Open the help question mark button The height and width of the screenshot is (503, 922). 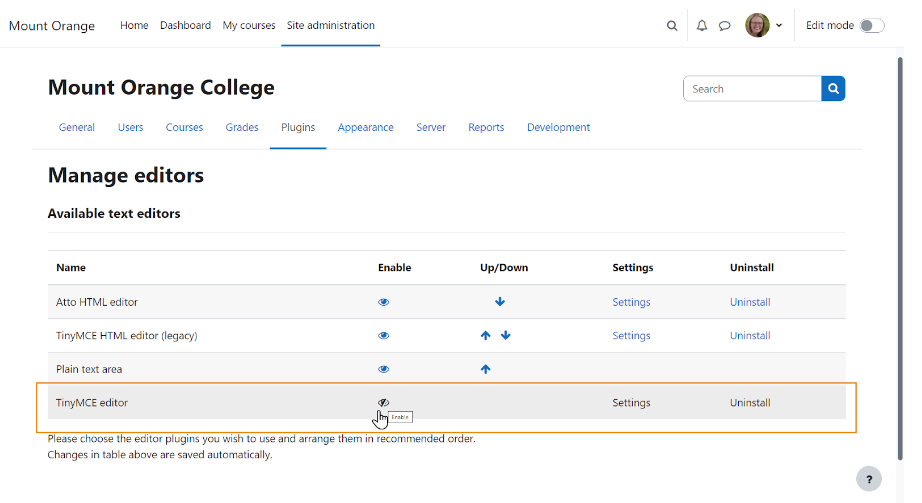pos(869,479)
